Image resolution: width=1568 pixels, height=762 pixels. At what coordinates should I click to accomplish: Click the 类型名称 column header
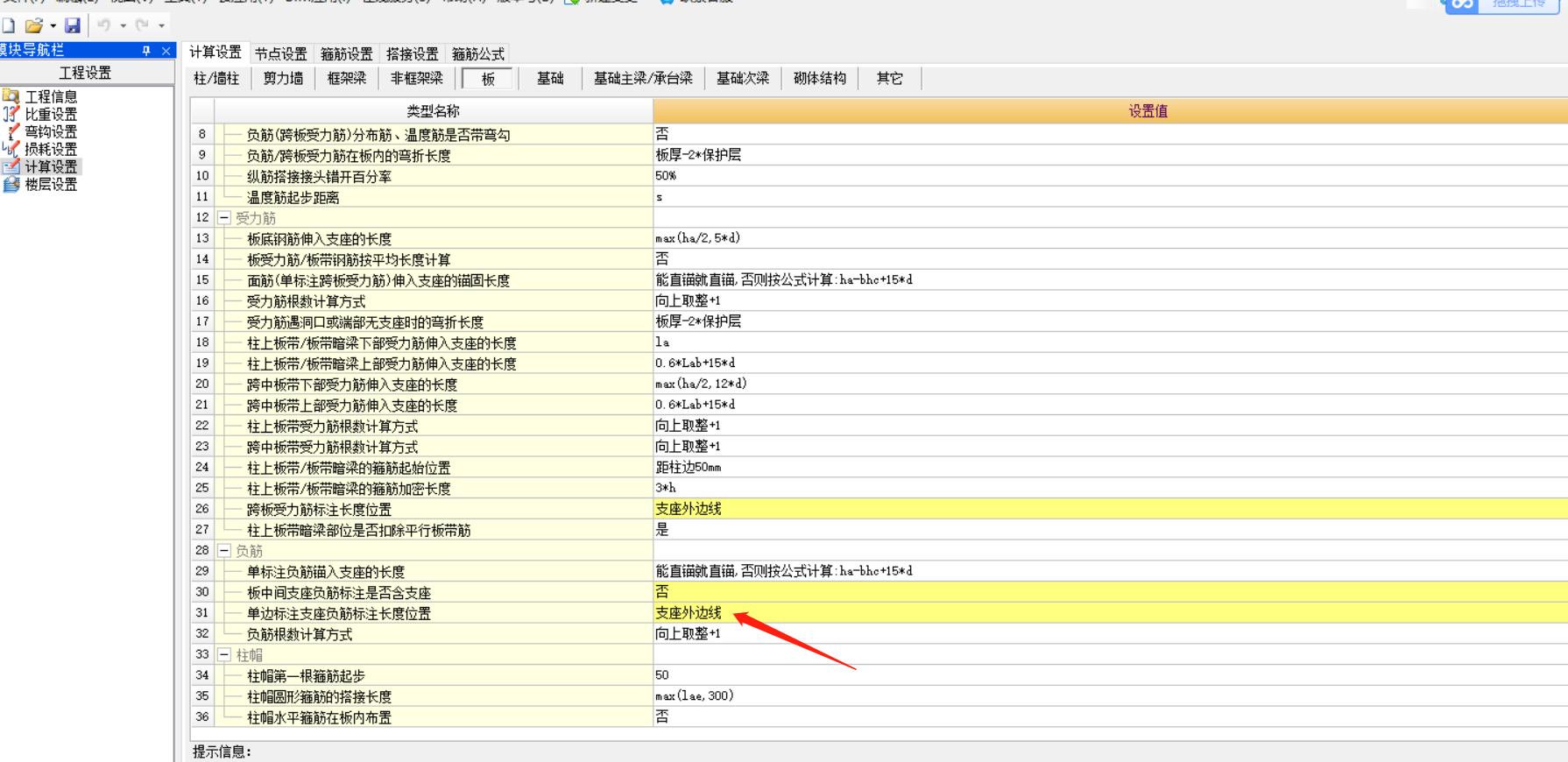434,111
